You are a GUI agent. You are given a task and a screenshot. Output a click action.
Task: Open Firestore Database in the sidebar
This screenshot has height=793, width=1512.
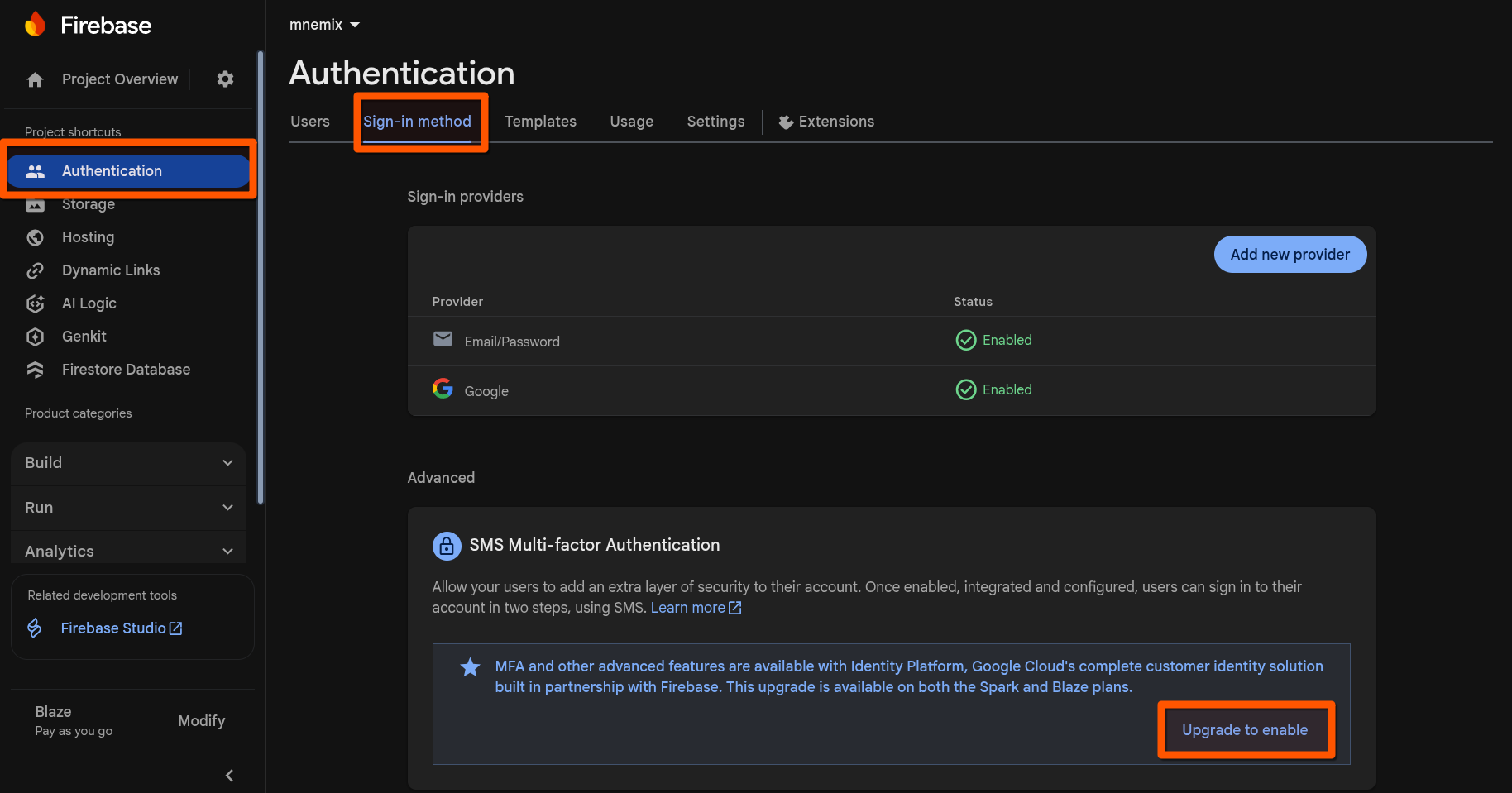point(126,370)
